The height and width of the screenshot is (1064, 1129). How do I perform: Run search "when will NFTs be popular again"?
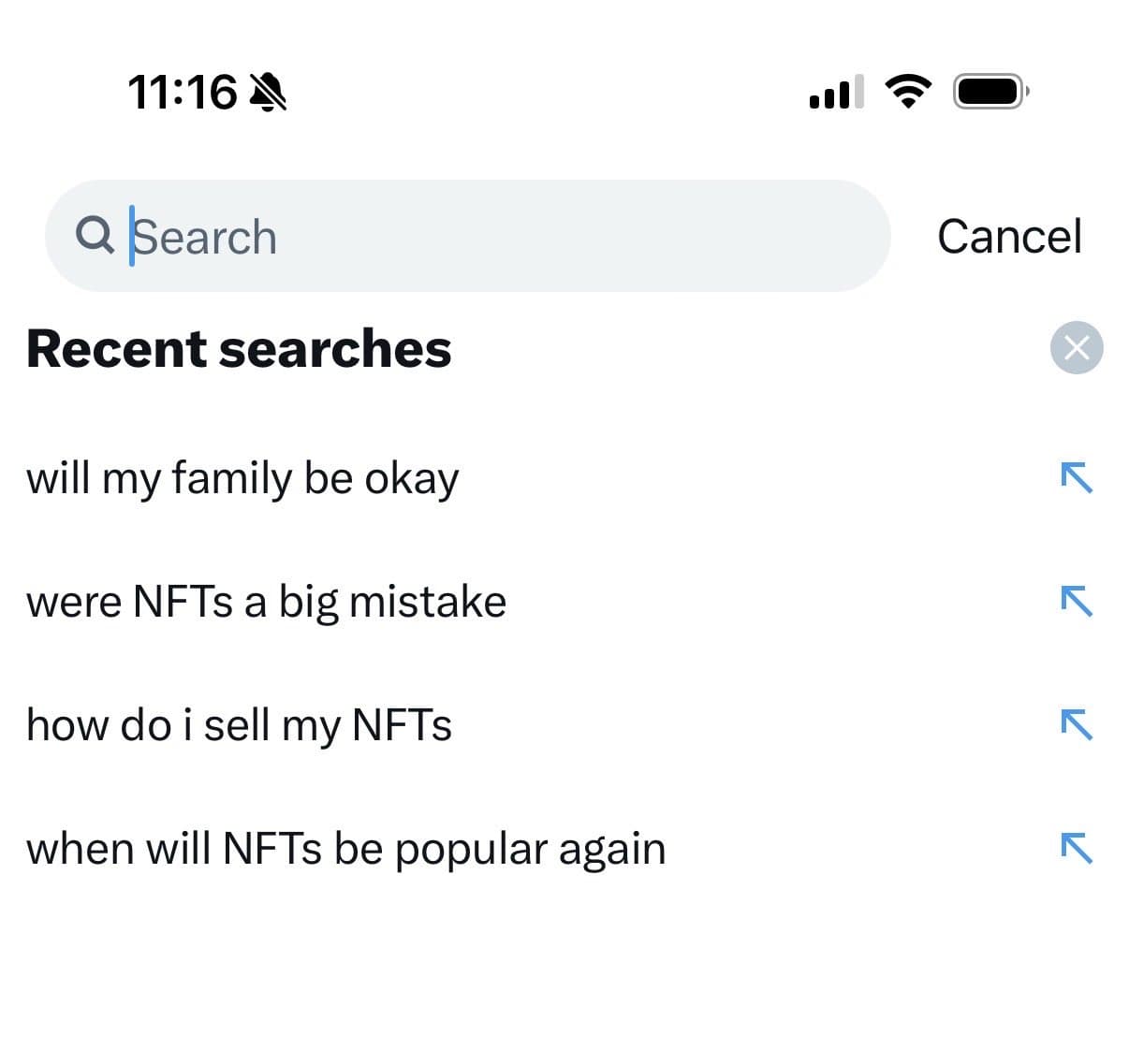[x=345, y=849]
